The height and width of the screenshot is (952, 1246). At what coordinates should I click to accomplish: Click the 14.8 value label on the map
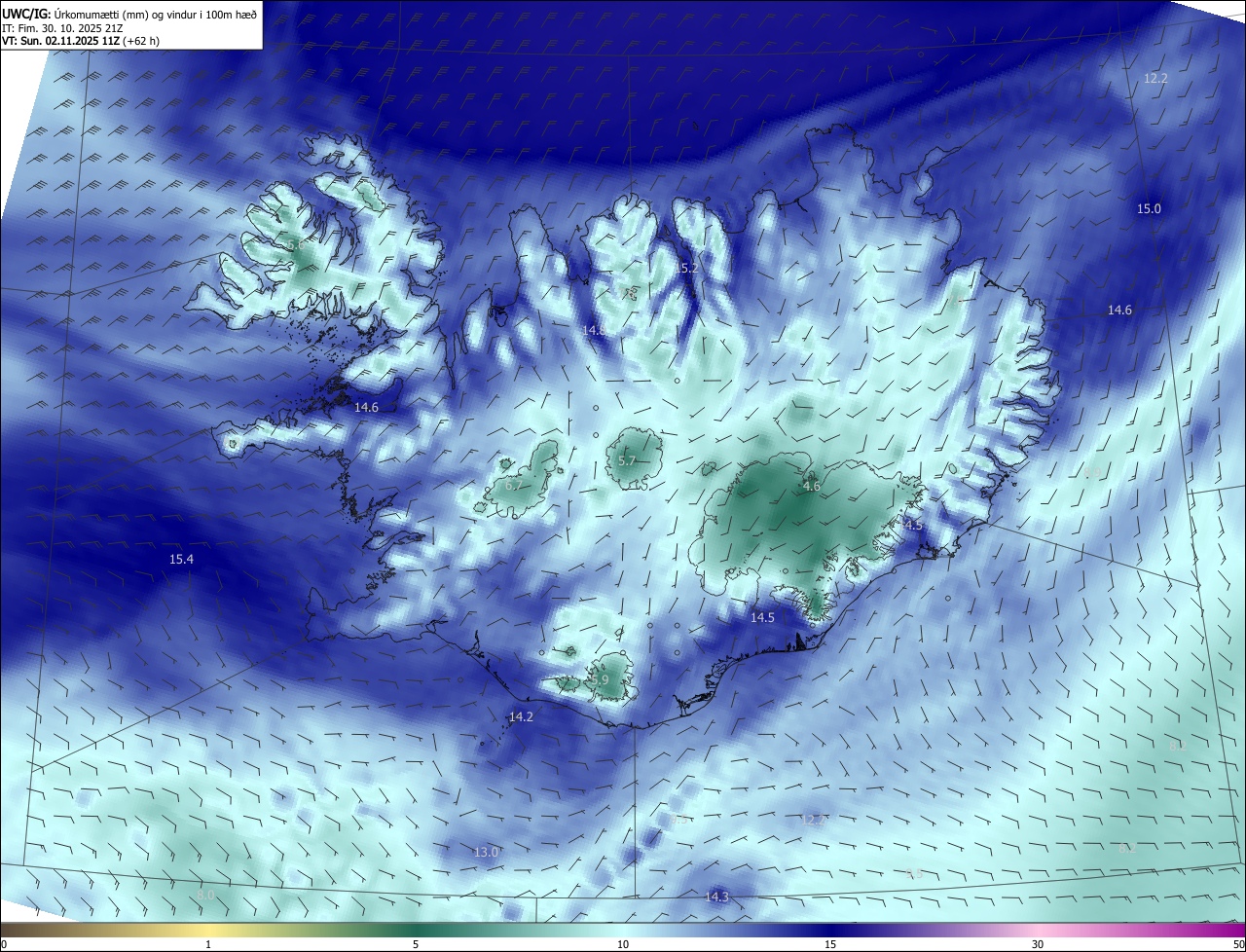click(594, 331)
